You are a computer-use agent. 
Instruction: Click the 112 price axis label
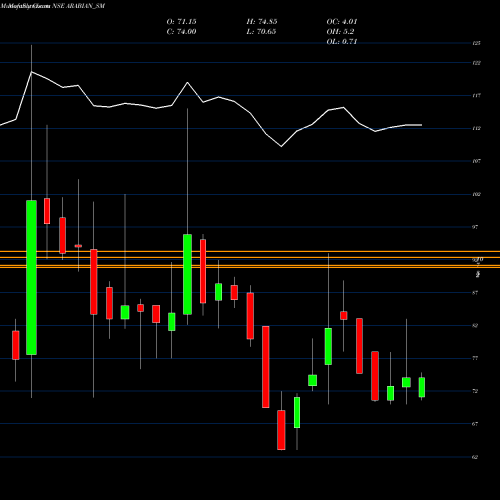coord(476,128)
